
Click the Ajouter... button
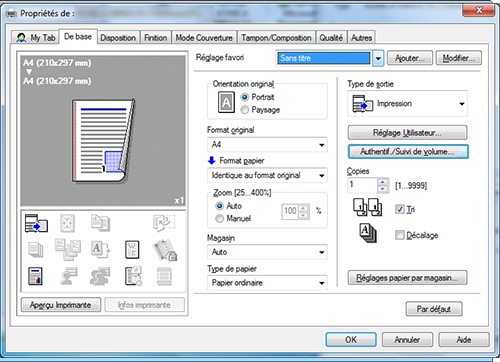(x=410, y=58)
